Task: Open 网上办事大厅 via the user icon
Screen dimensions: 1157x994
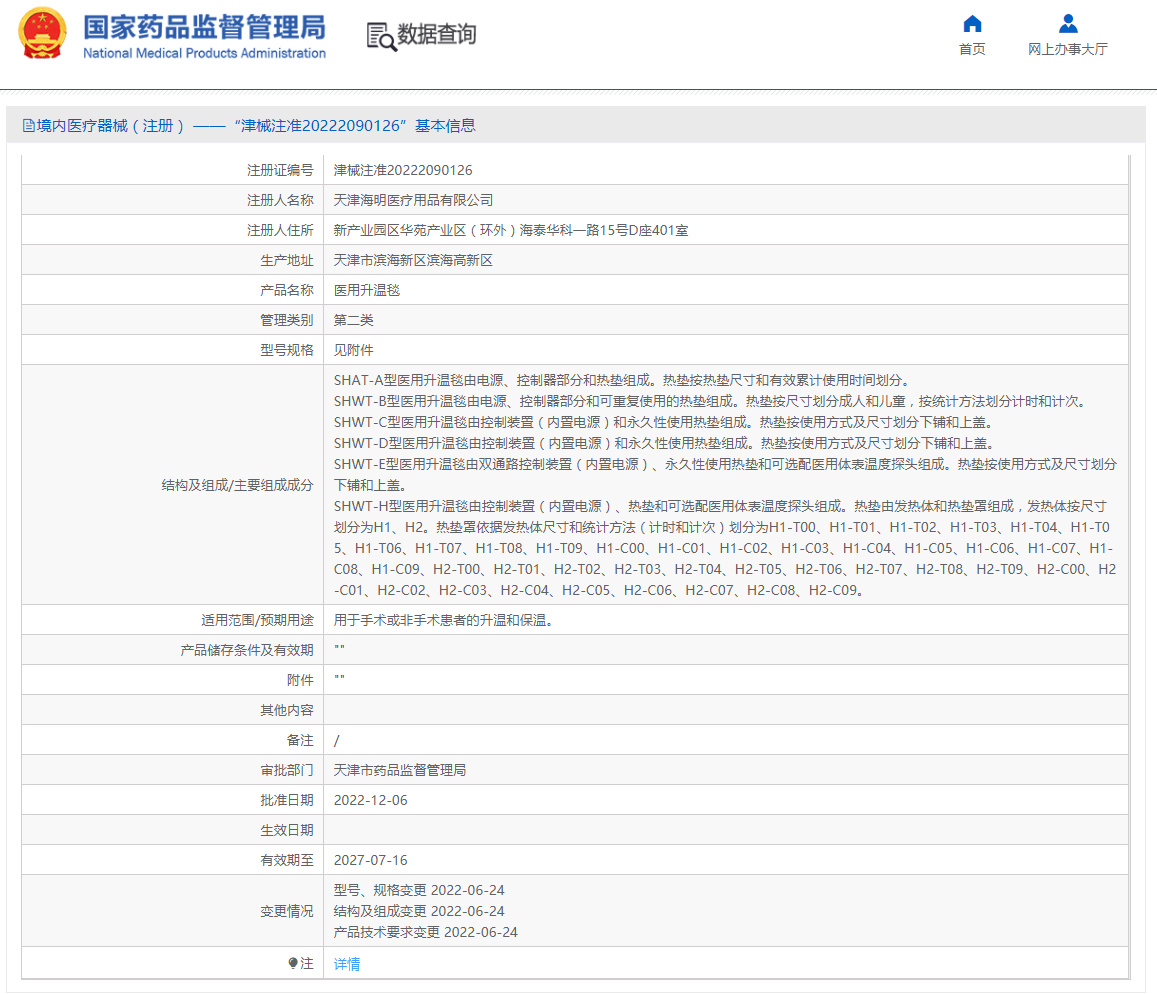Action: click(1068, 24)
